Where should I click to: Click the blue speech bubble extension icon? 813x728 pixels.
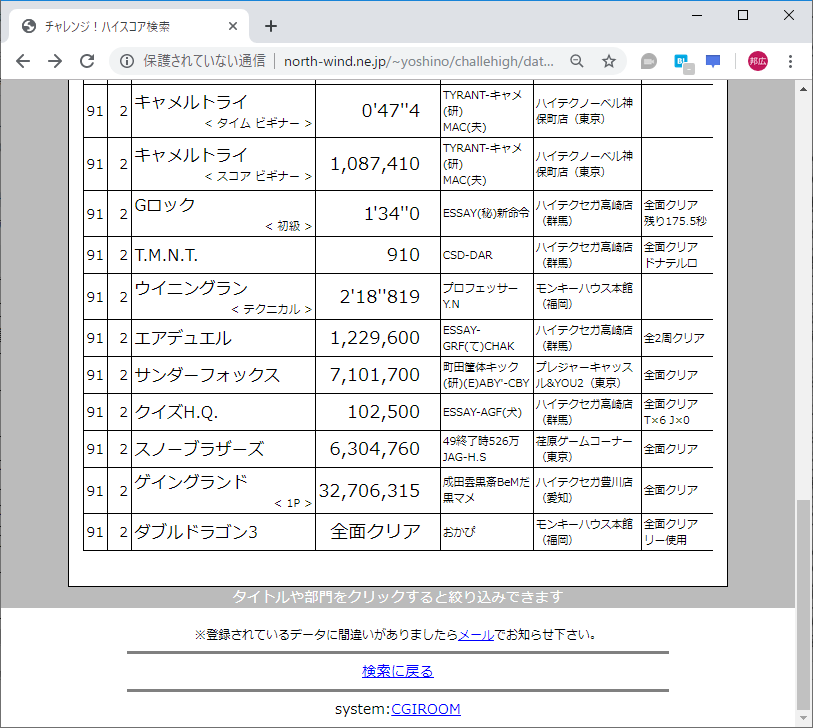pos(713,60)
